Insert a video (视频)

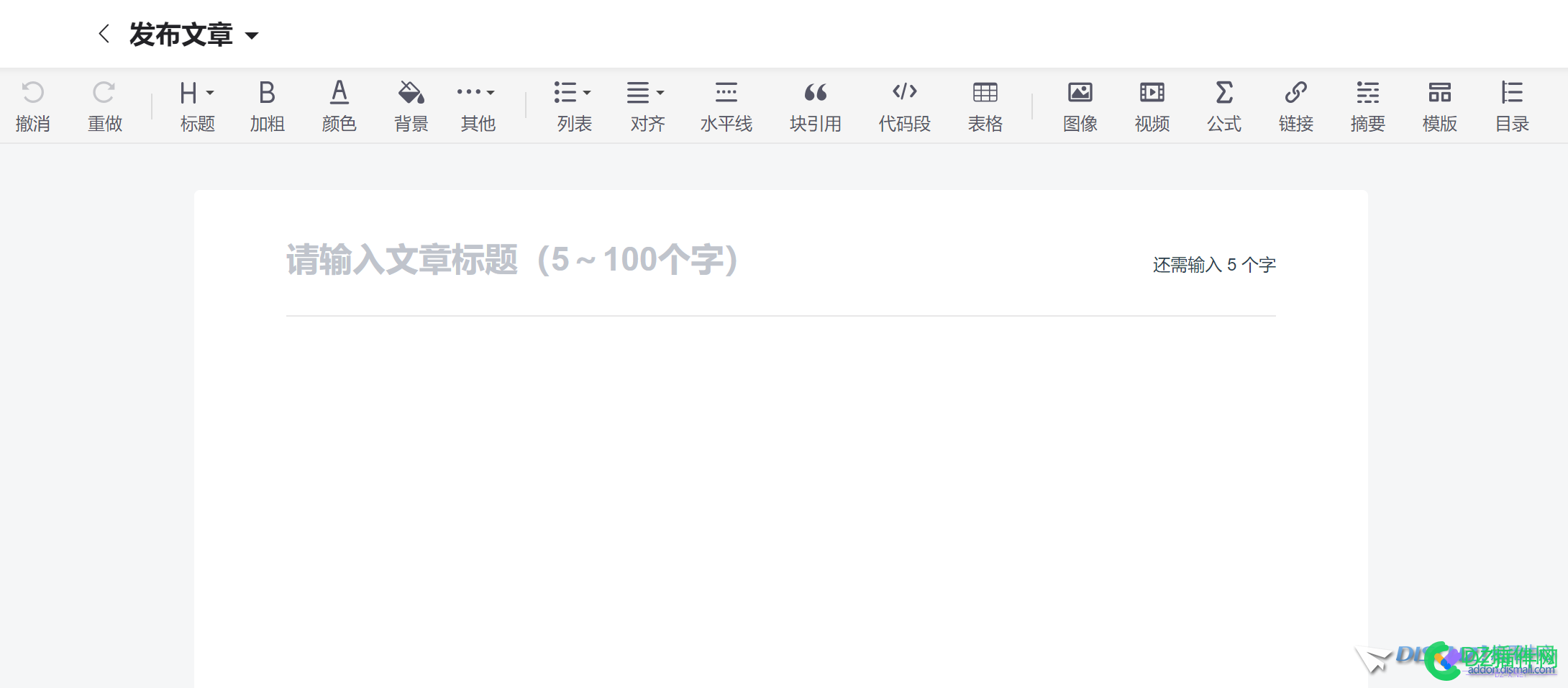coord(1152,104)
